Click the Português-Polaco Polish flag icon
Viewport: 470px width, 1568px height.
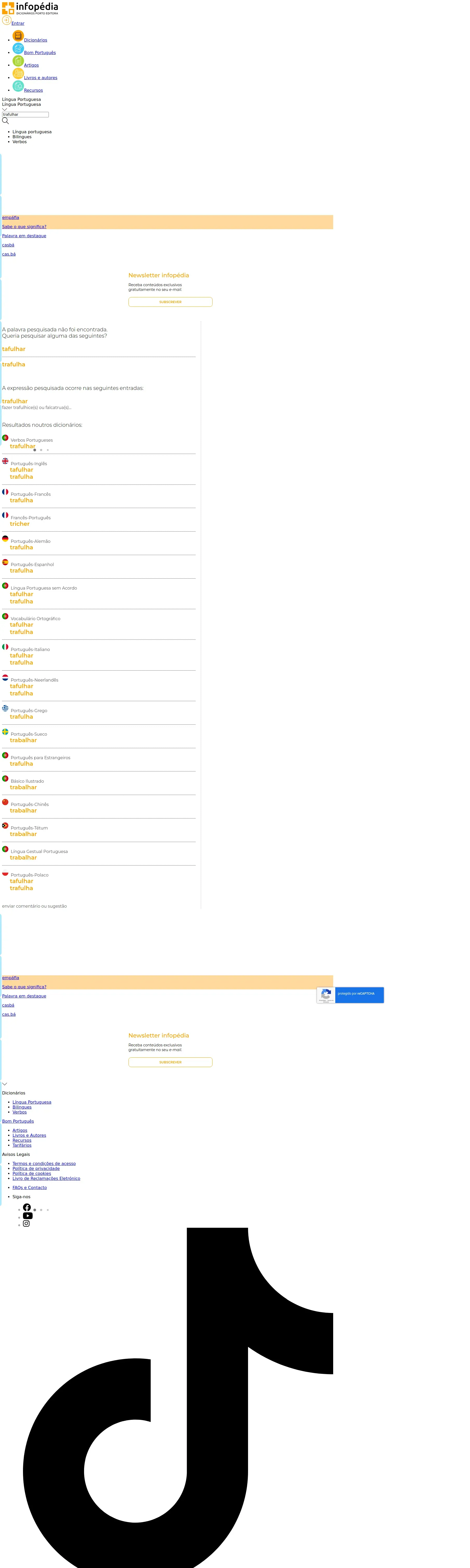pos(5,873)
